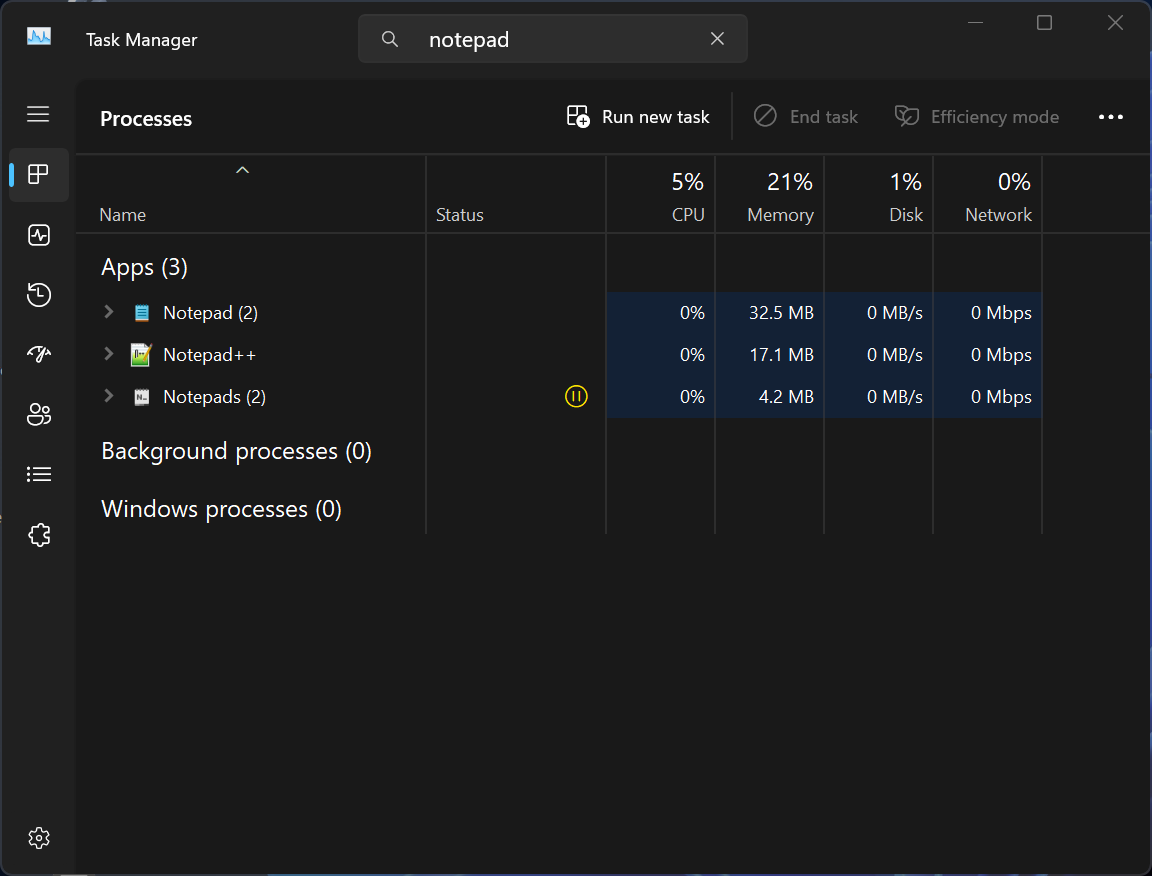
Task: Click the 4.2 MB memory value
Action: [x=786, y=397]
